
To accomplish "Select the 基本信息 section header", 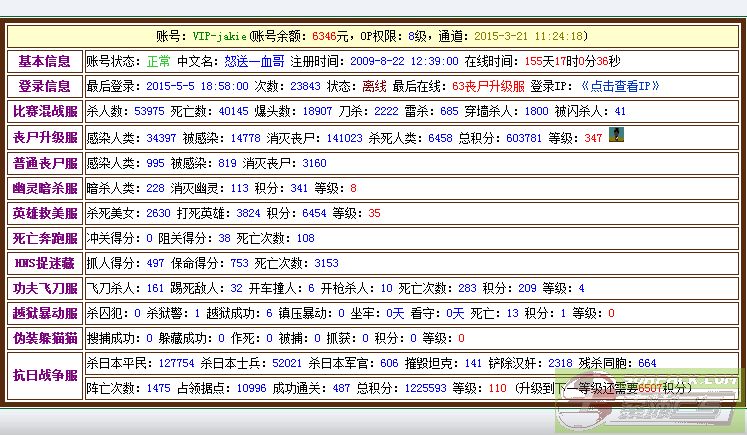I will [x=44, y=61].
